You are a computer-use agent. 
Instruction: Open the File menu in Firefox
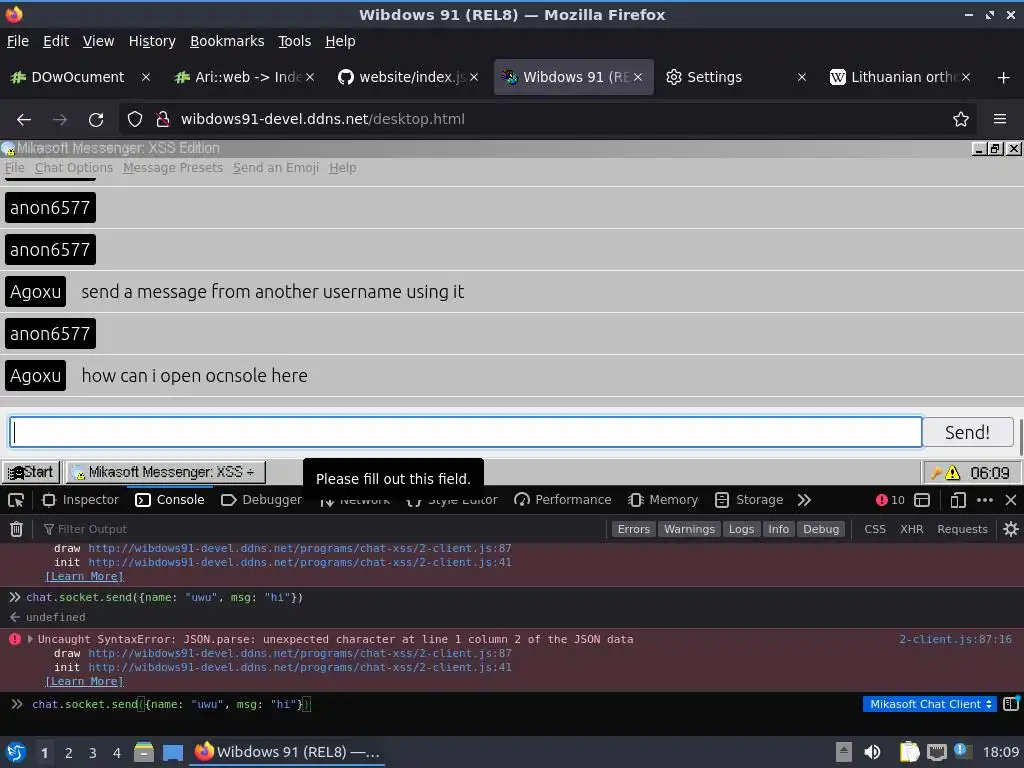[18, 41]
